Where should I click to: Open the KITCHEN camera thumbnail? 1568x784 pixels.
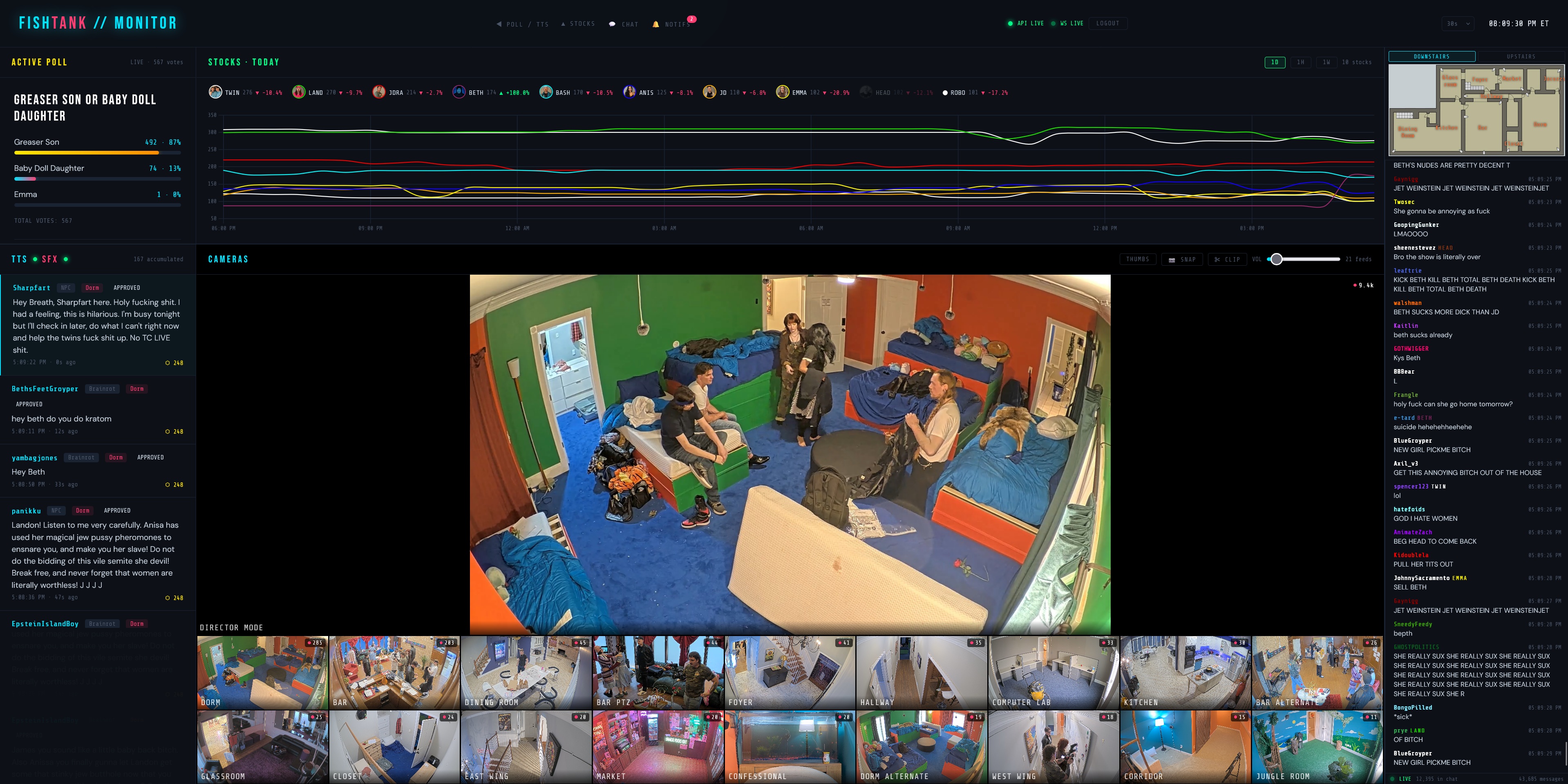pyautogui.click(x=1185, y=672)
